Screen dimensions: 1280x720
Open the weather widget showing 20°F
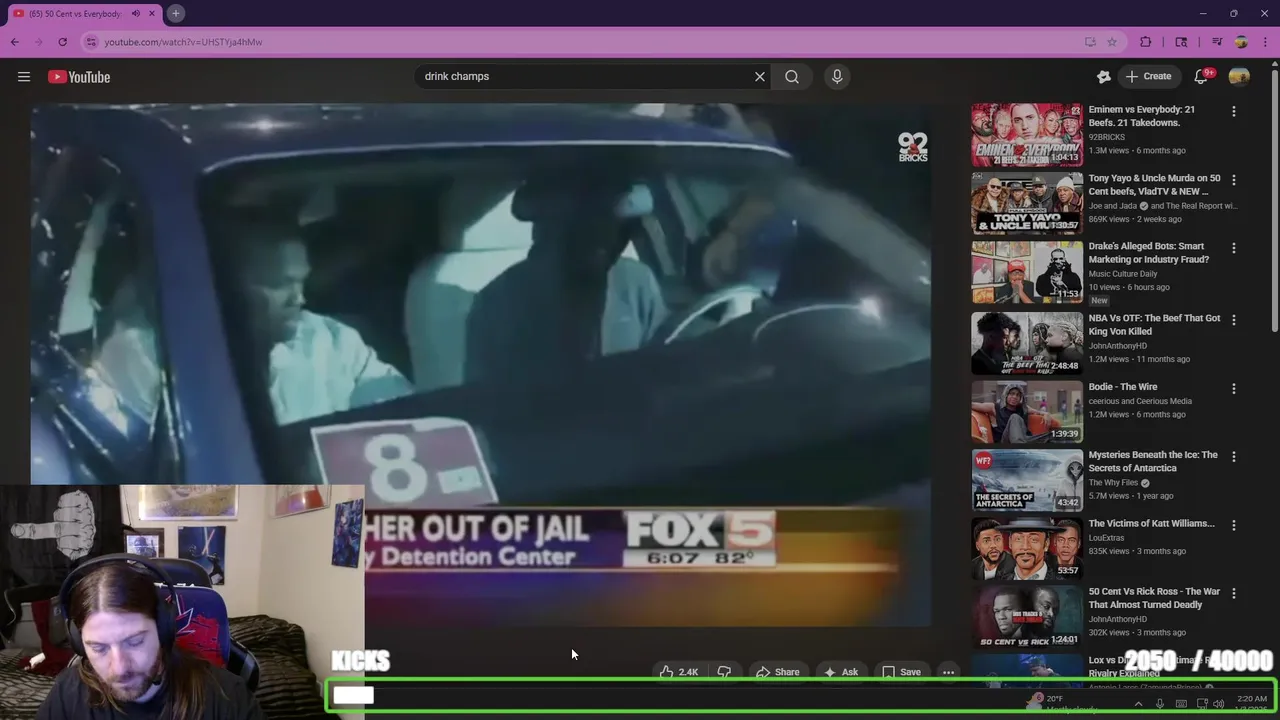tap(1062, 704)
